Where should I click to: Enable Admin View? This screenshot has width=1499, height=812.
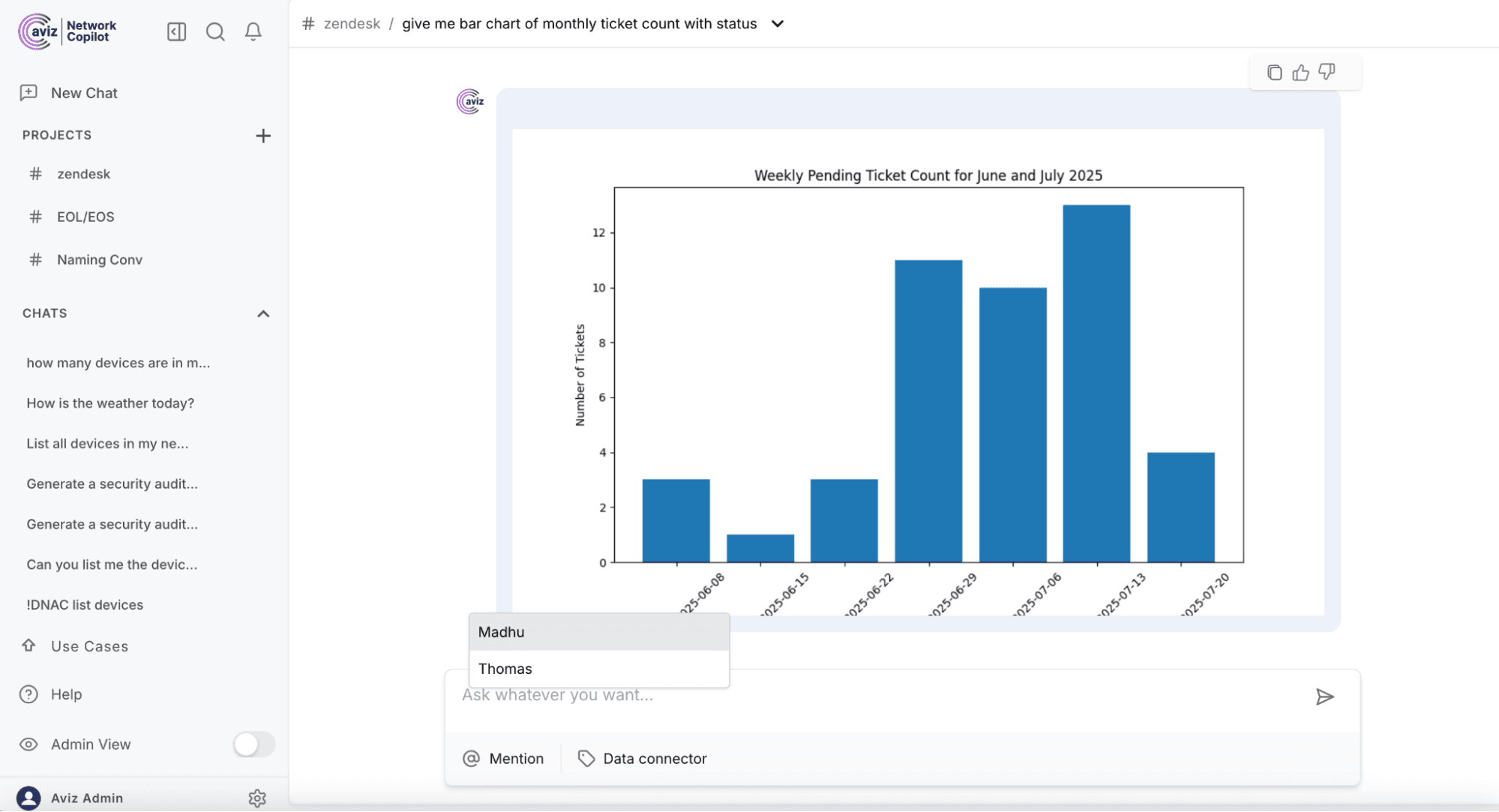[253, 745]
